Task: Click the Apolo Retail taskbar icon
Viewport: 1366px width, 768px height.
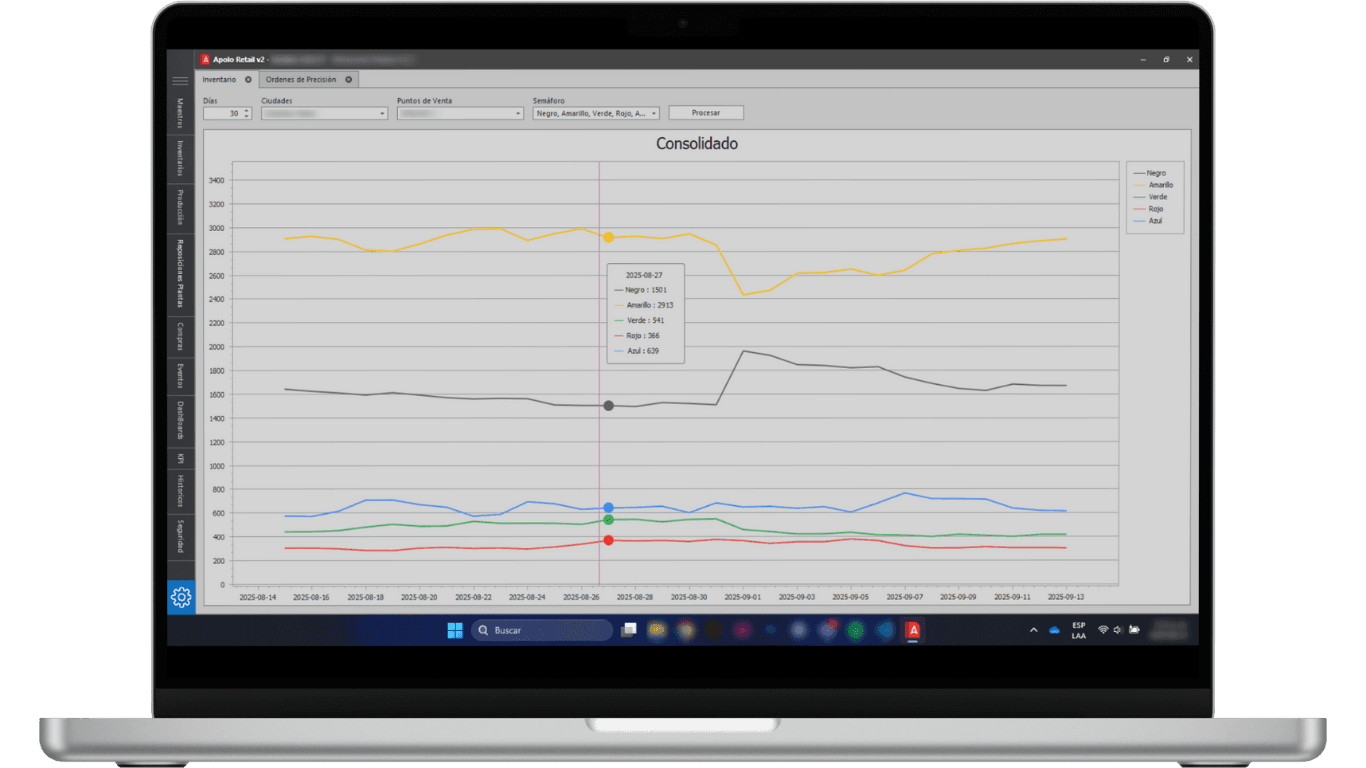Action: pos(912,630)
